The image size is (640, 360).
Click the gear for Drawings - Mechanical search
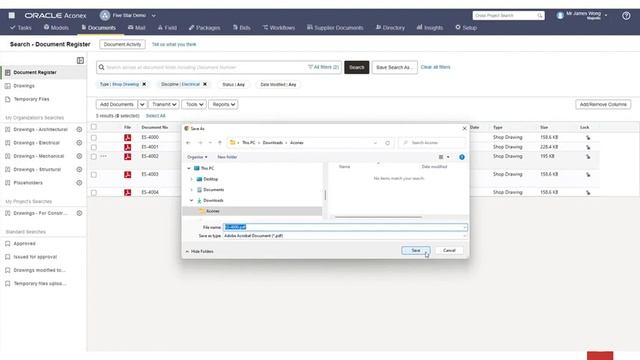pos(79,156)
